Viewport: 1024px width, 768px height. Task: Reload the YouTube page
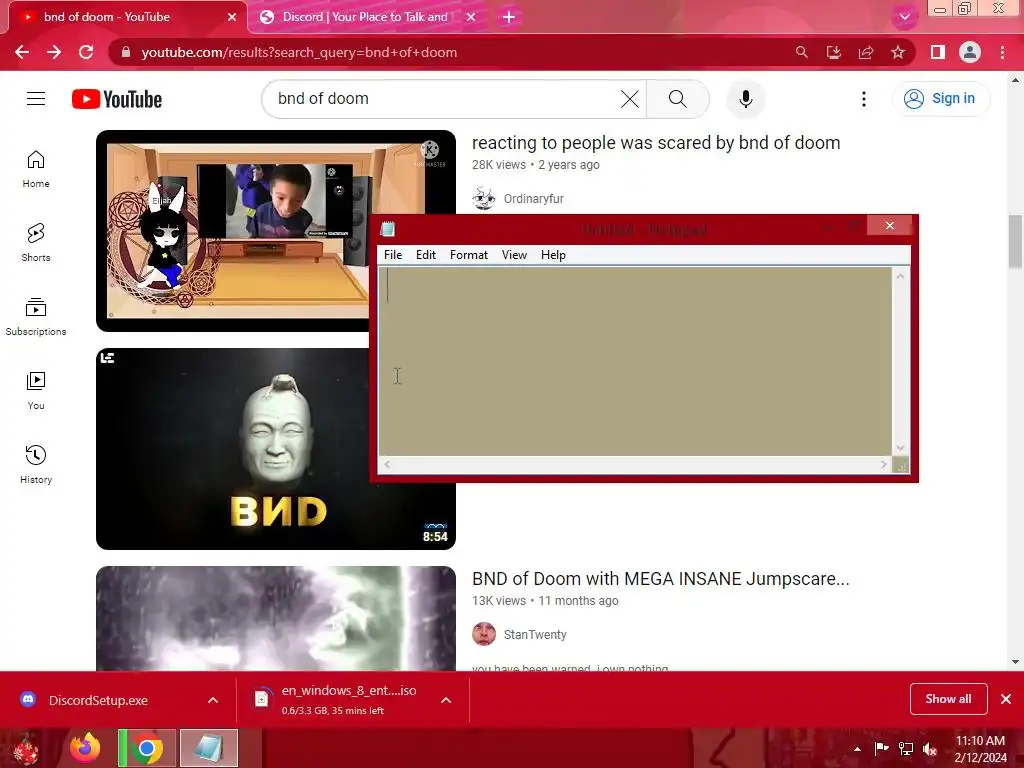pos(86,52)
